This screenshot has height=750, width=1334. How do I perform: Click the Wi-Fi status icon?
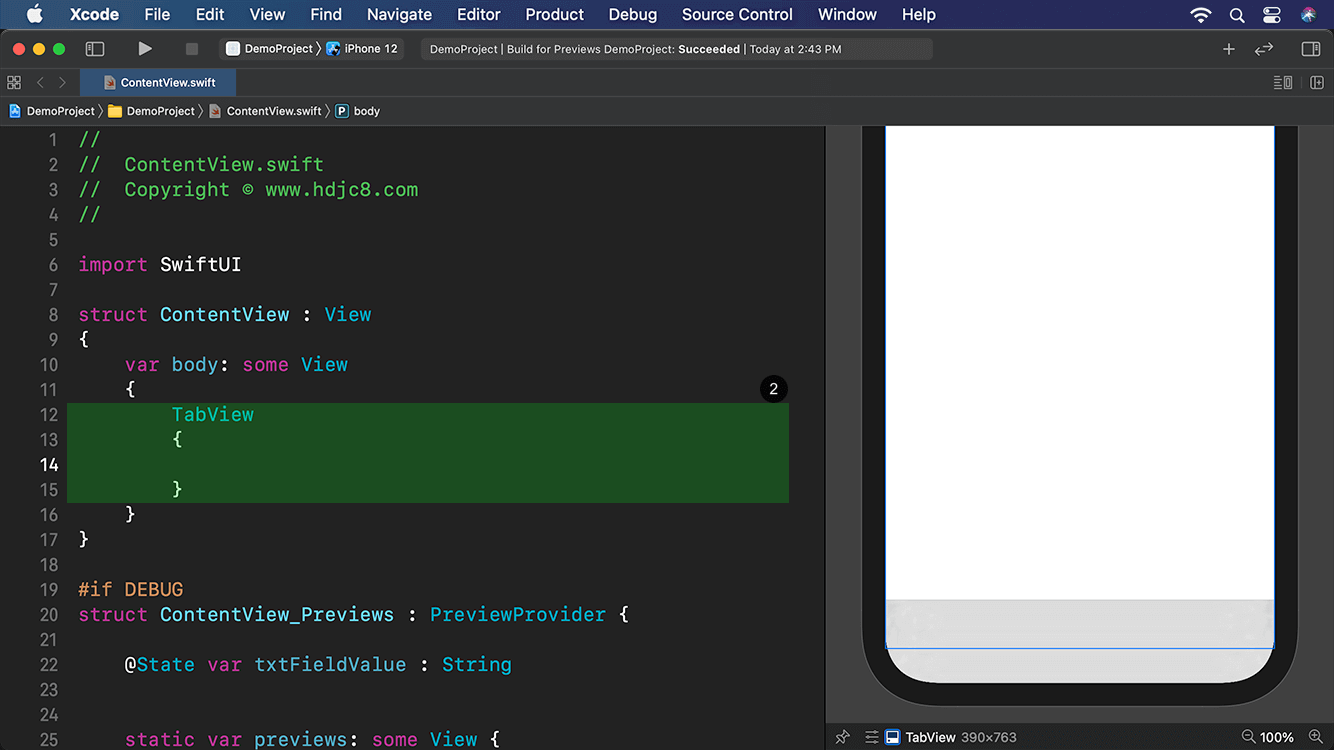tap(1201, 14)
